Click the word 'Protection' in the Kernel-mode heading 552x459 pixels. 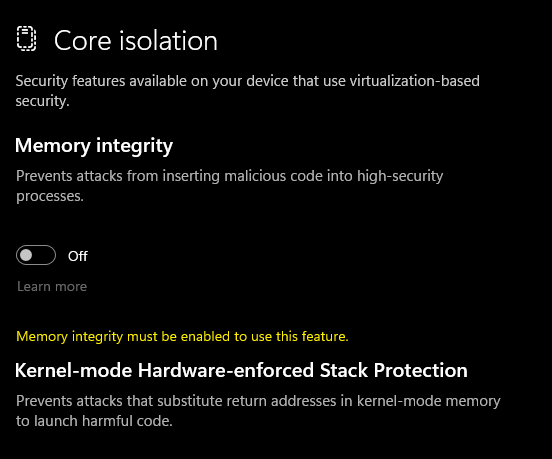(421, 370)
